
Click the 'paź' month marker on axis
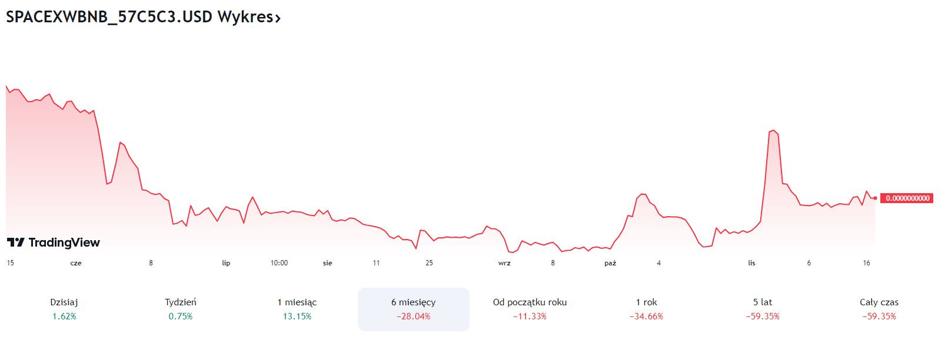tap(610, 263)
